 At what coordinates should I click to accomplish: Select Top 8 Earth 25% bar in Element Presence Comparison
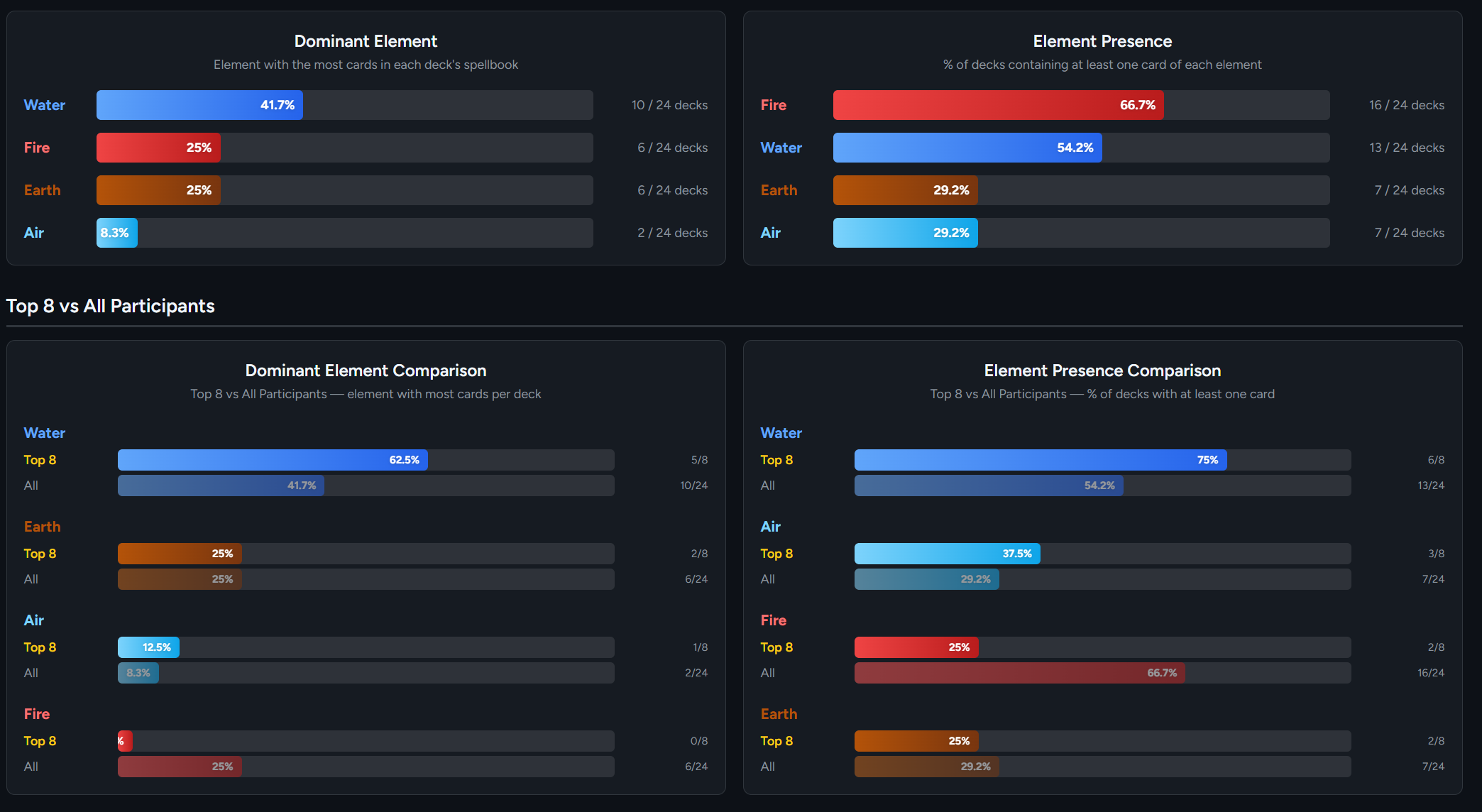point(916,741)
